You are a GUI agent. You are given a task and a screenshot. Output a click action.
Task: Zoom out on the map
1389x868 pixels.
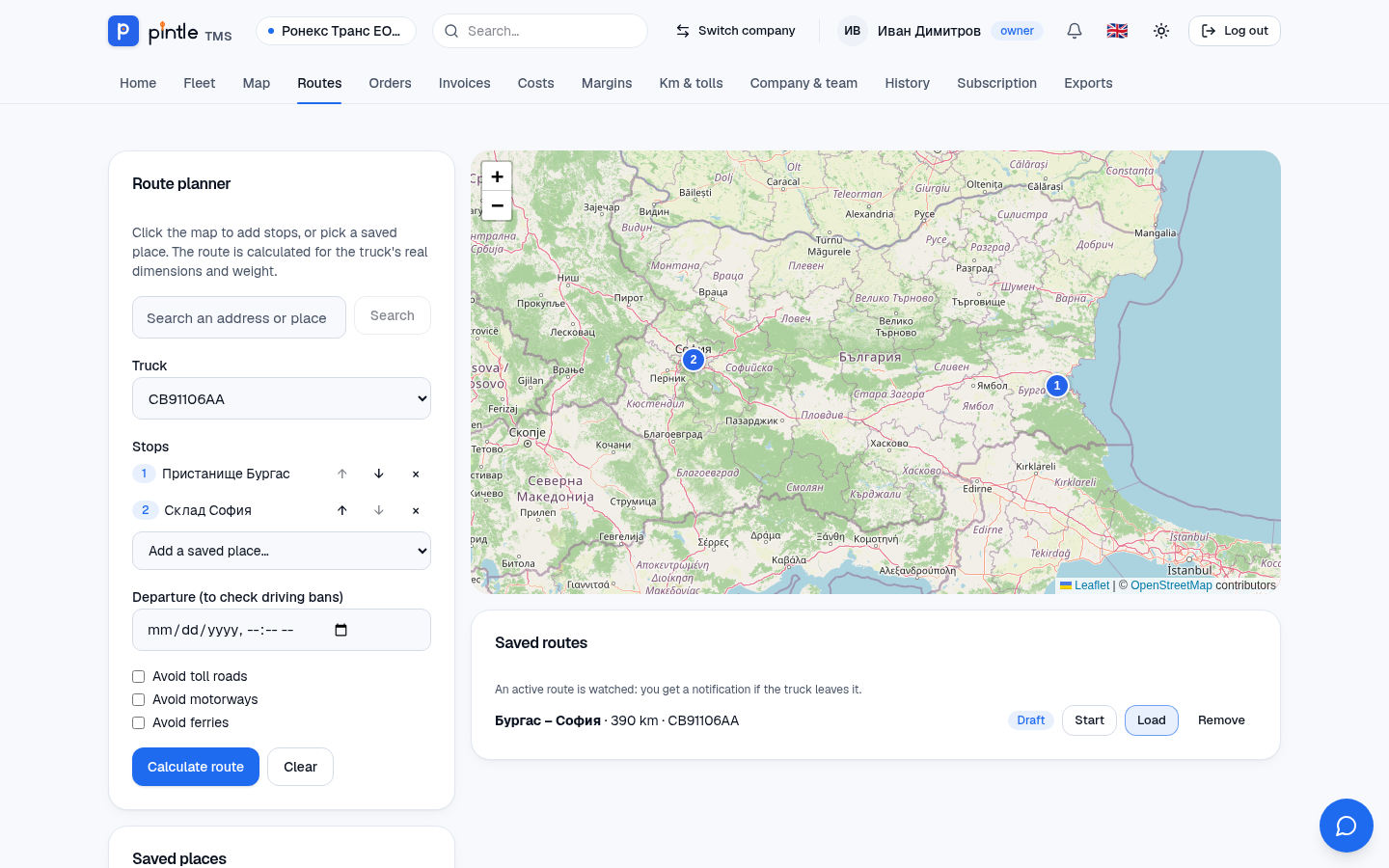point(497,205)
